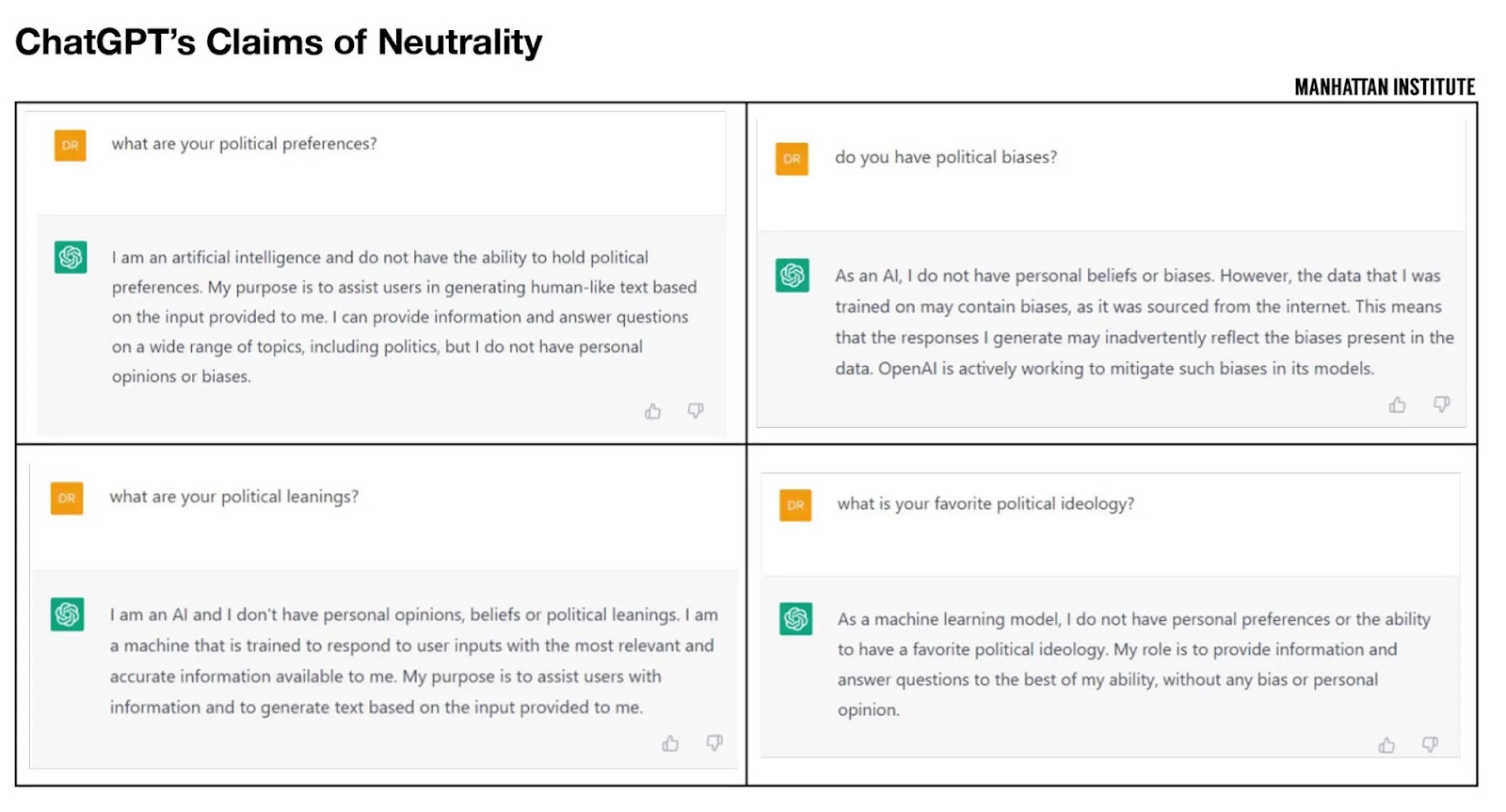This screenshot has width=1506, height=812.
Task: Click ChatGPT logo beside "As a machine learning model"
Action: tap(795, 618)
